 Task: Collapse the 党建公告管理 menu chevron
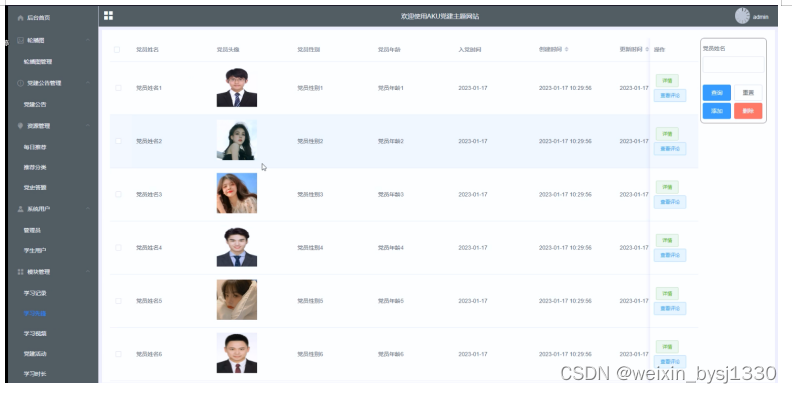click(88, 83)
